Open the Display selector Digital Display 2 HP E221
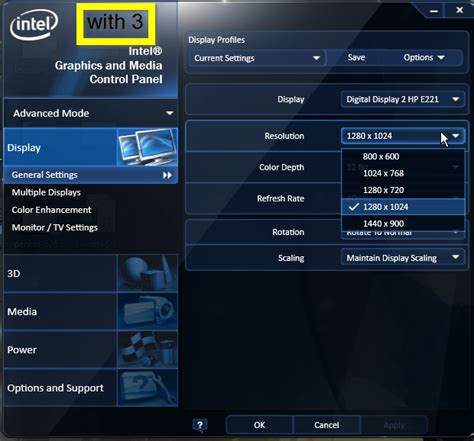Screen dimensions: 474x441 [403, 99]
